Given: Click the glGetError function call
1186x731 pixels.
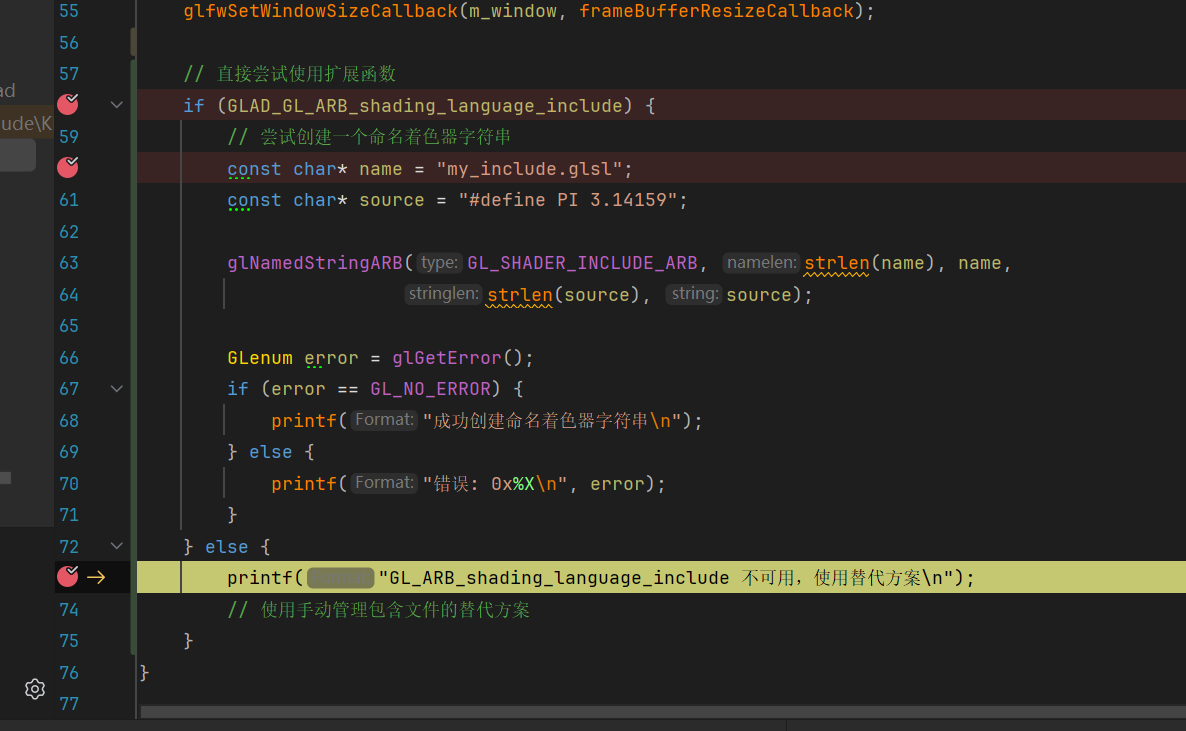Looking at the screenshot, I should pos(447,357).
